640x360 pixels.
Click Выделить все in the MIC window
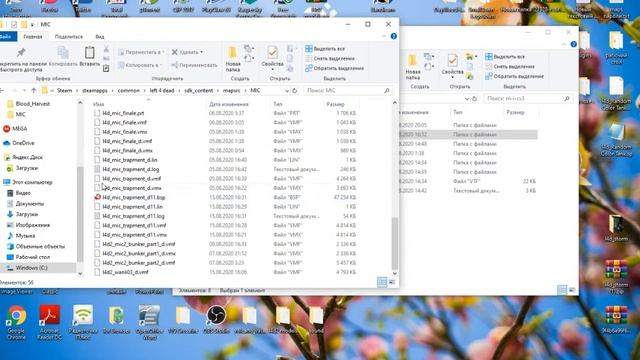pyautogui.click(x=325, y=49)
